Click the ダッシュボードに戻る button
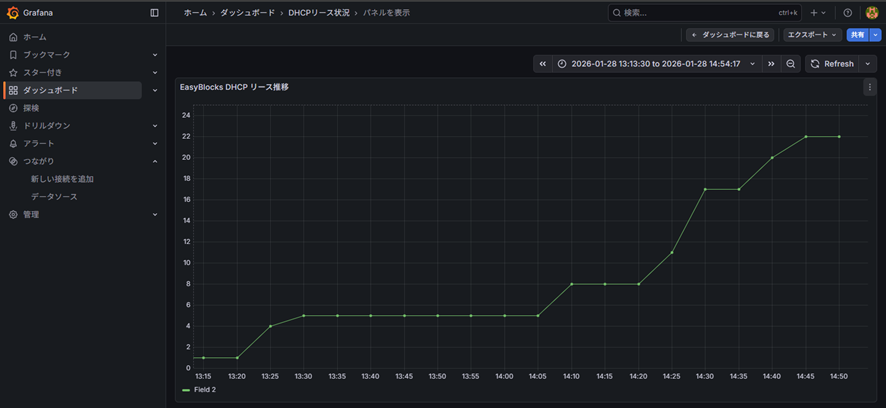 731,35
